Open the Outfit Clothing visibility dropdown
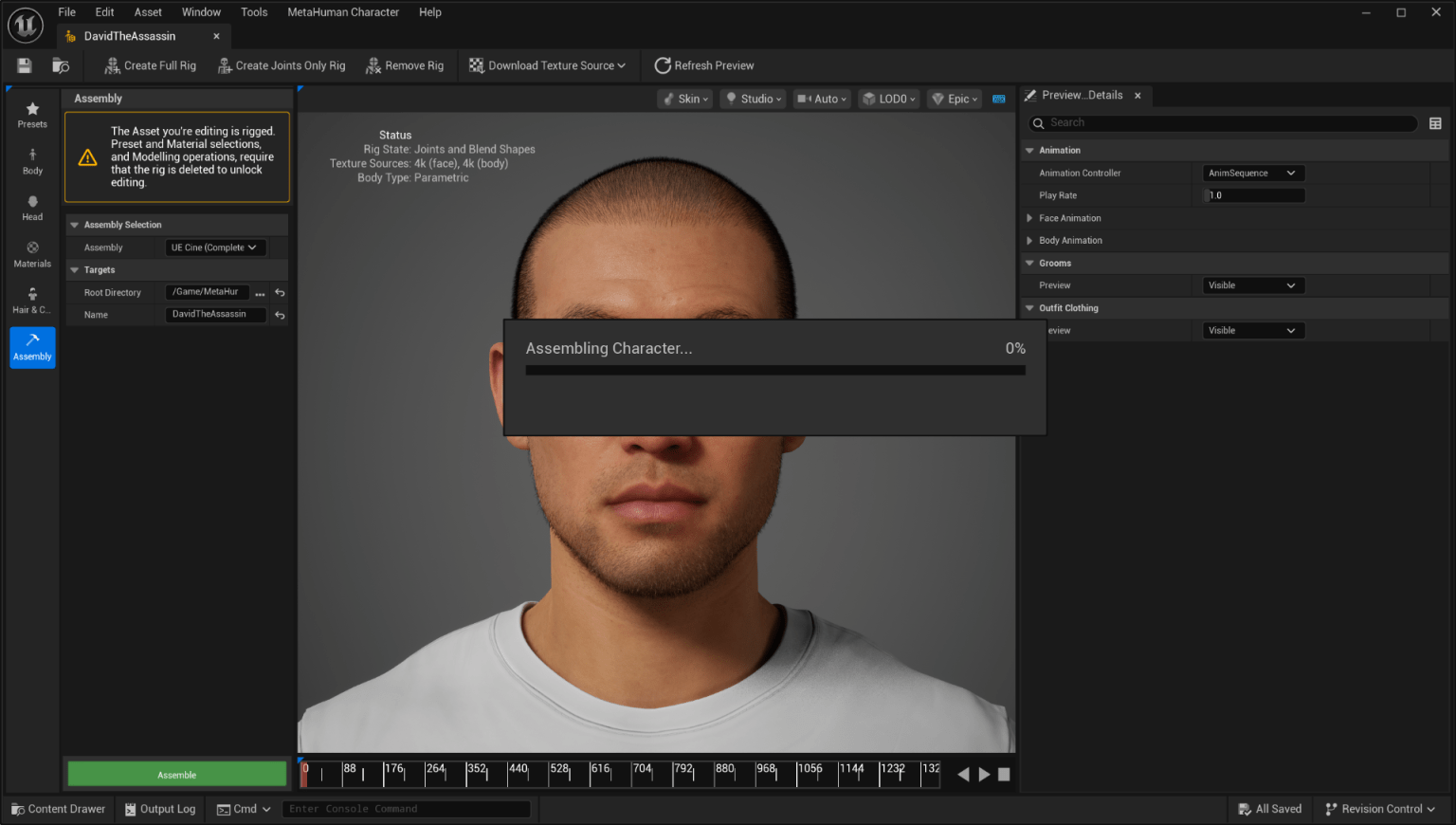 pyautogui.click(x=1252, y=331)
